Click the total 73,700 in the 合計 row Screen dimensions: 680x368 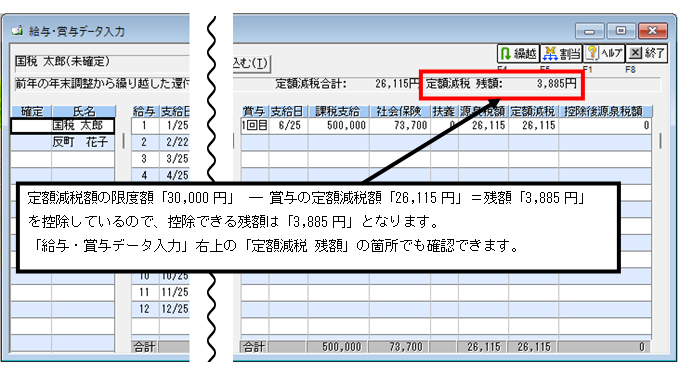(x=399, y=347)
